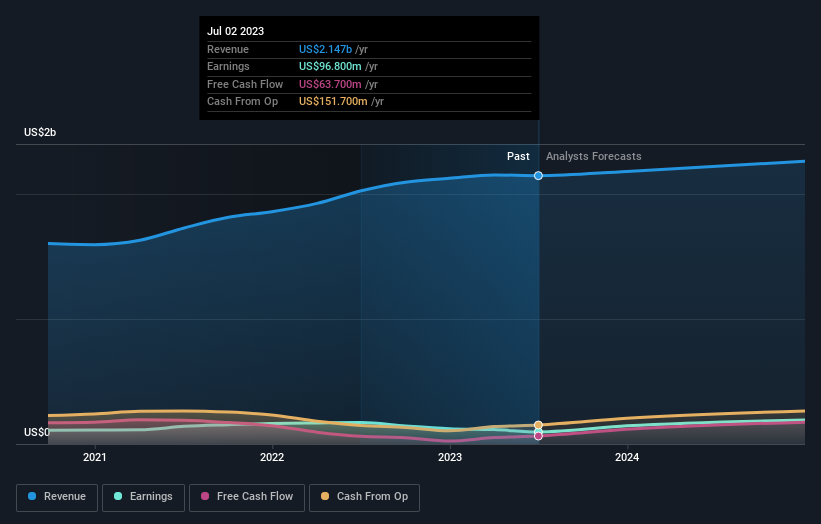Click the 2023 x-axis label
Screen dimensions: 821x524
(450, 458)
